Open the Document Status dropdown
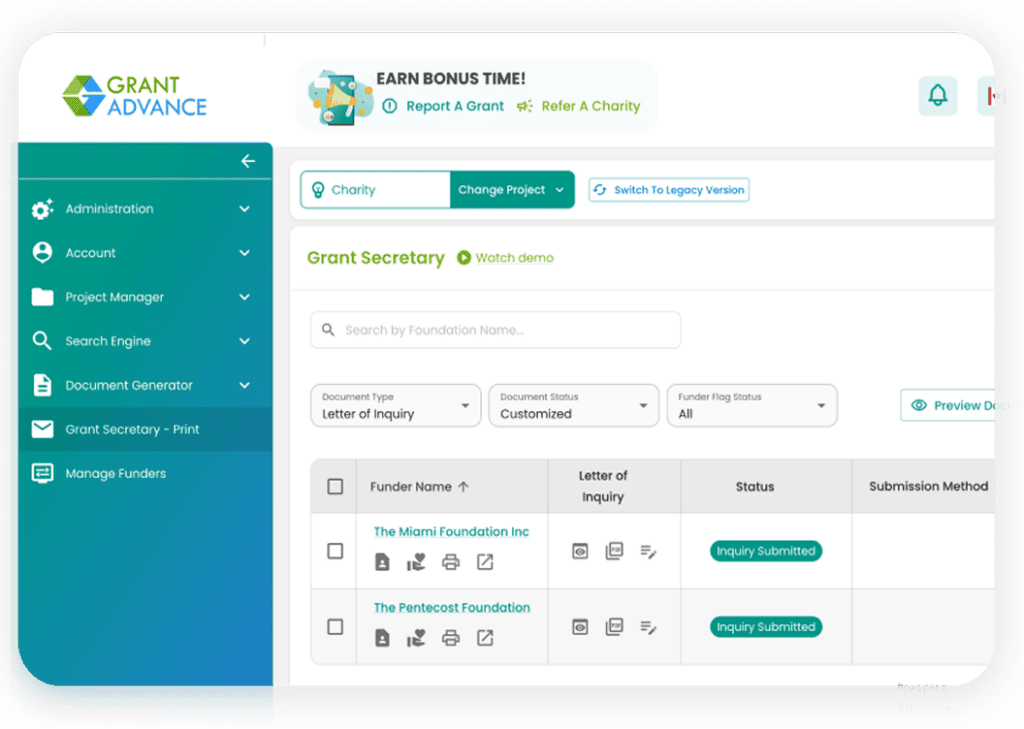Viewport: 1024px width, 729px height. coord(574,406)
